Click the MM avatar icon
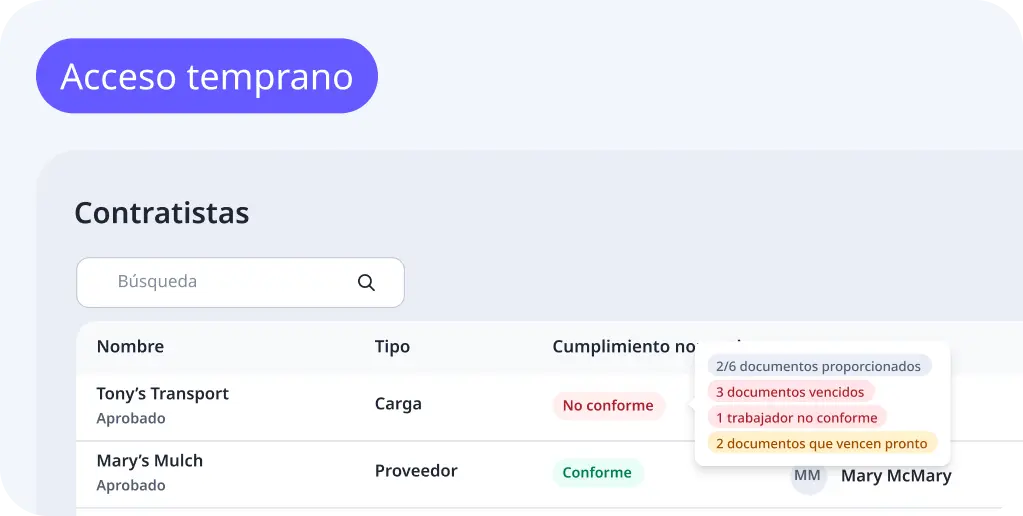This screenshot has height=516, width=1023. 808,477
